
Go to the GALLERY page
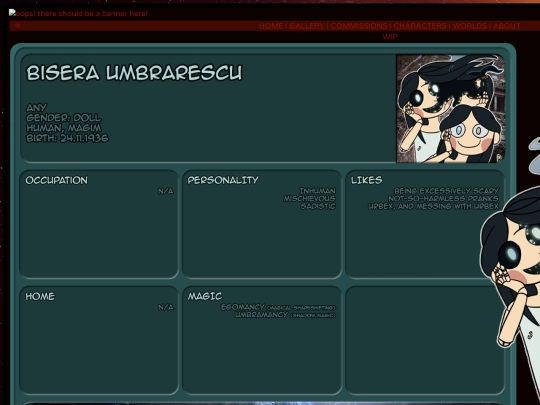[x=307, y=26]
